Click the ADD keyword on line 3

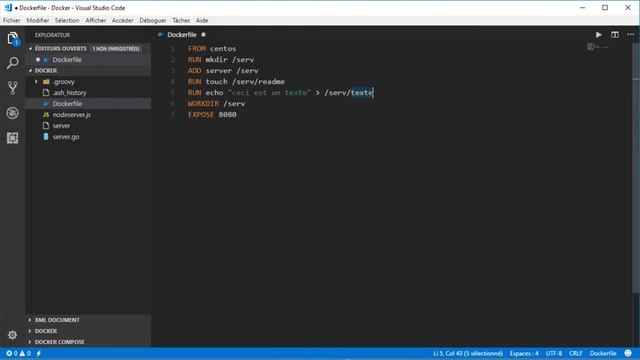[x=194, y=71]
